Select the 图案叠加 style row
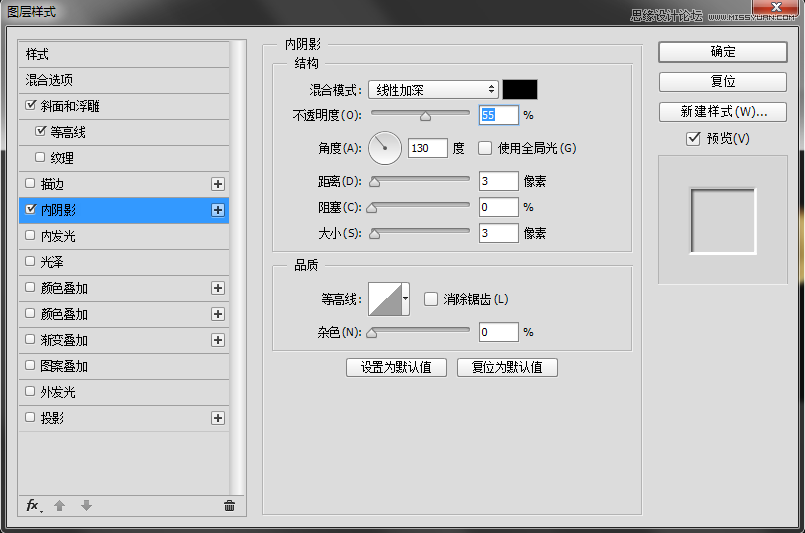Viewport: 805px width, 533px height. coord(124,366)
